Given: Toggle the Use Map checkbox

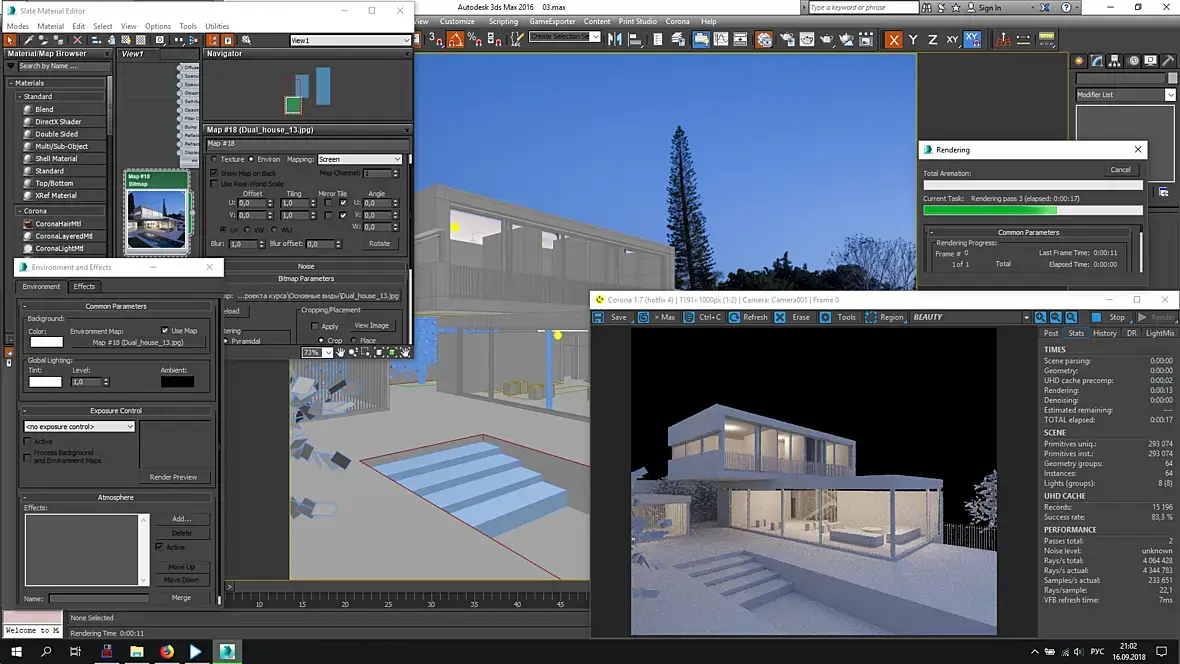Looking at the screenshot, I should click(165, 330).
